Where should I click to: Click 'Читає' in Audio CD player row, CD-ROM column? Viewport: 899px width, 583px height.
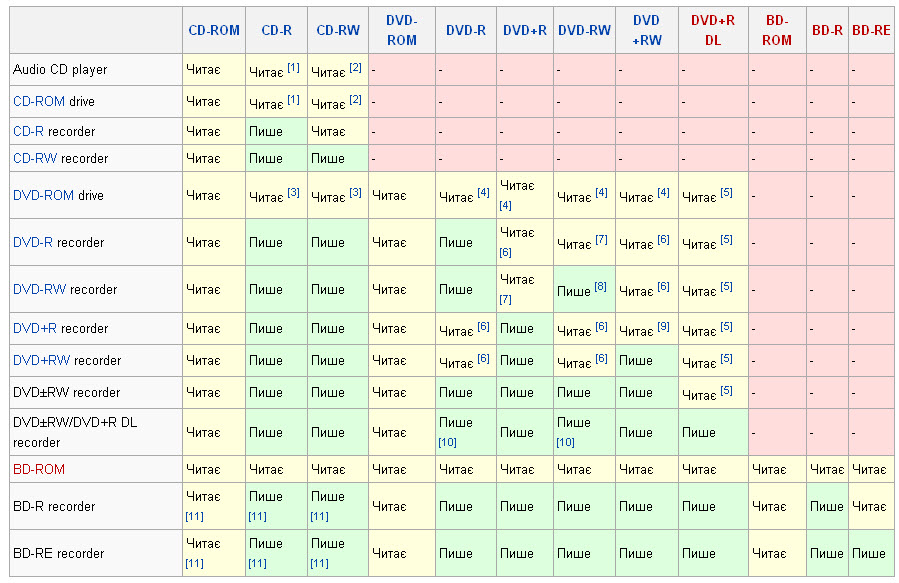203,69
